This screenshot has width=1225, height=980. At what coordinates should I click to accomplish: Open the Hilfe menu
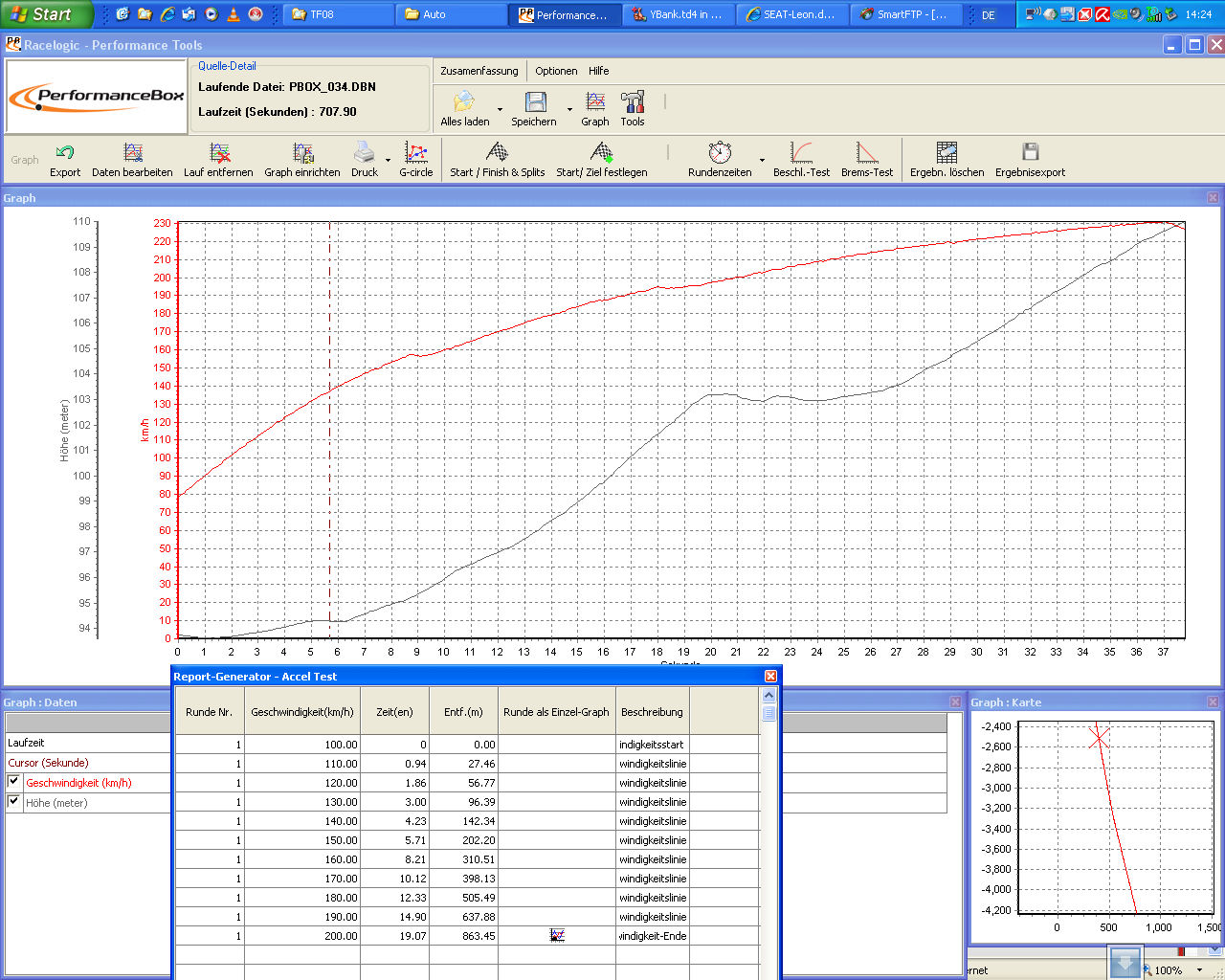598,71
